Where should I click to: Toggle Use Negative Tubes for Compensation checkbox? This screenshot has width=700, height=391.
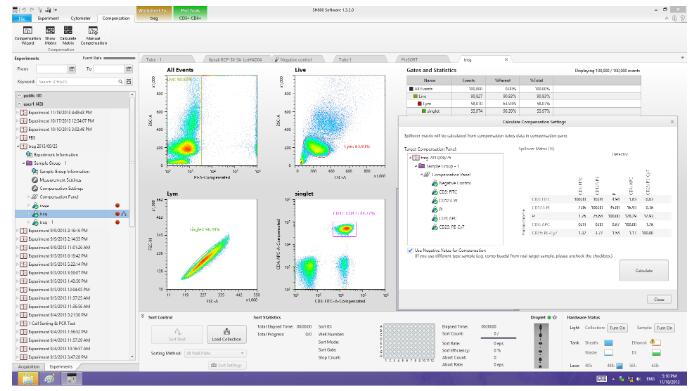pos(410,250)
